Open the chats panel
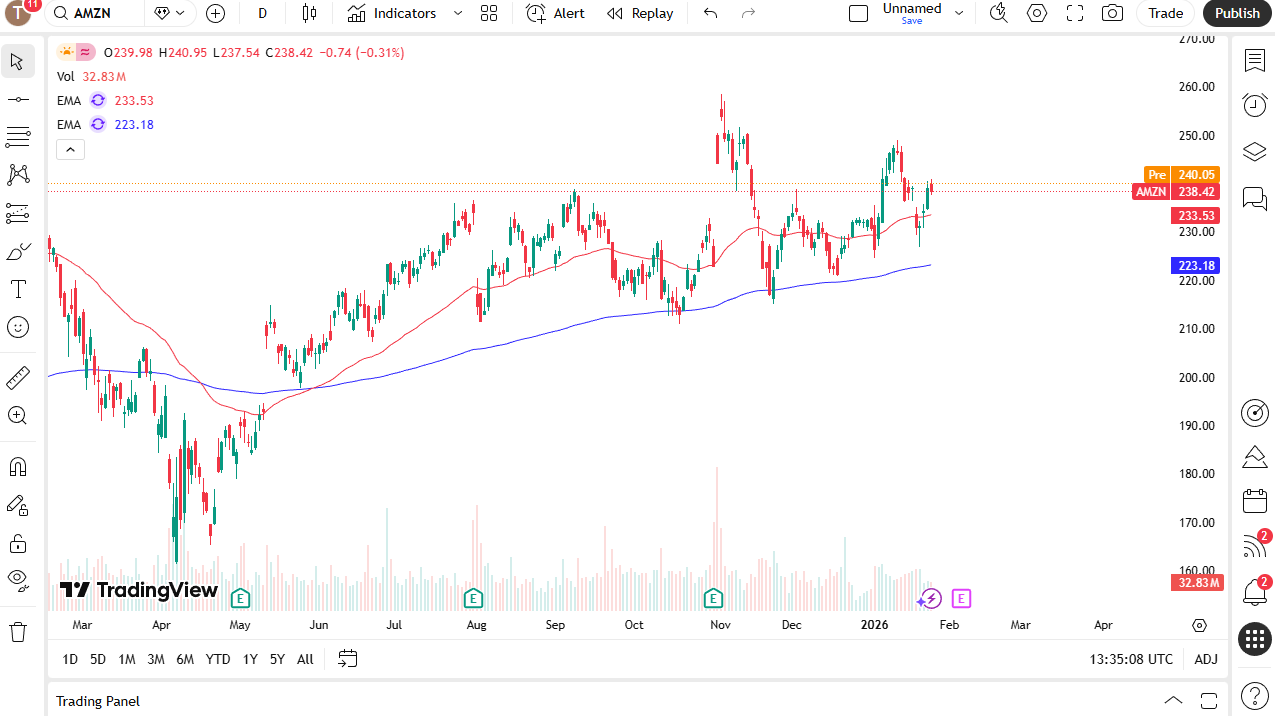 tap(1254, 197)
